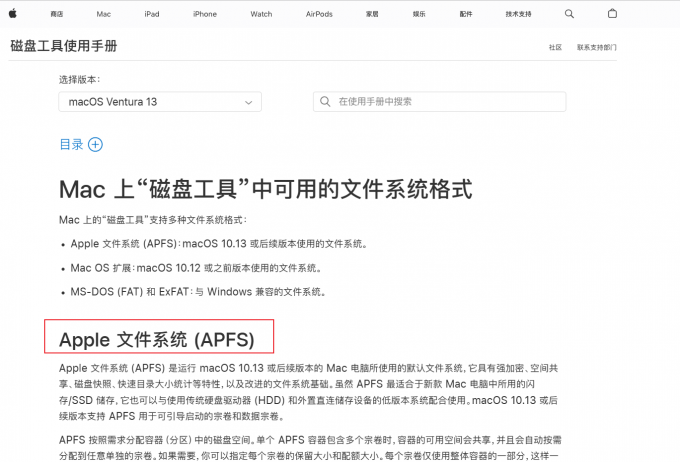680x462 pixels.
Task: Click the page heading Mac 上“磁盘工具”中可用的文件系统格式
Action: coord(265,190)
